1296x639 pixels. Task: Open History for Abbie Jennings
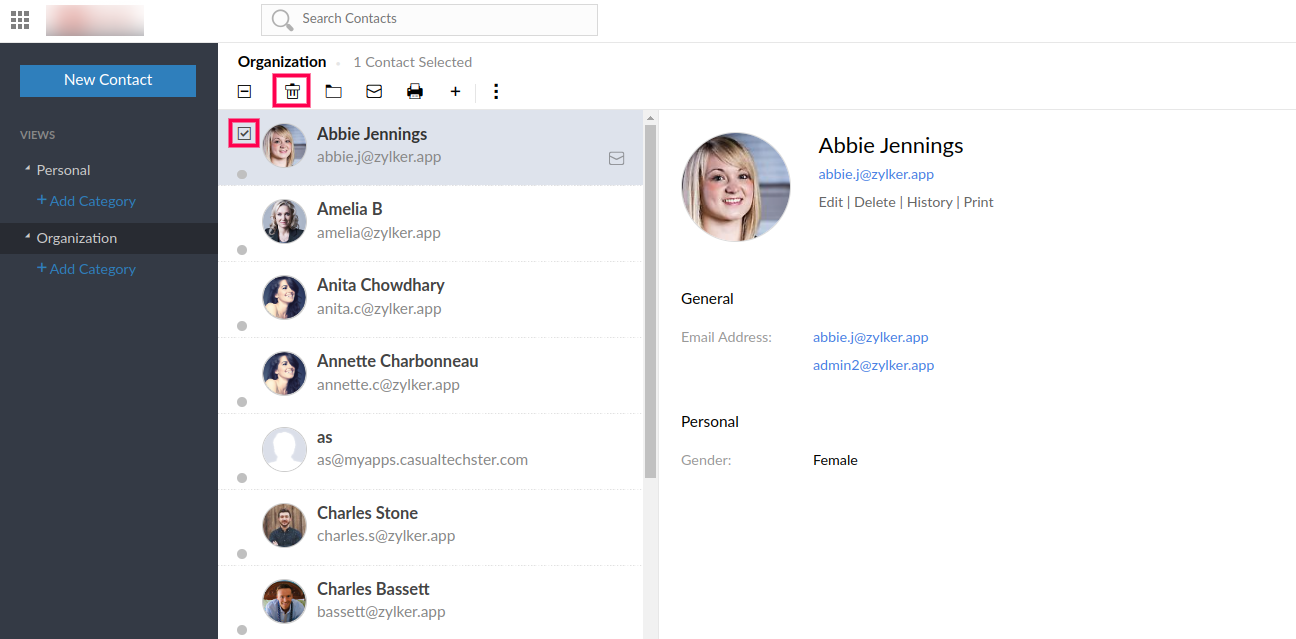(x=929, y=202)
